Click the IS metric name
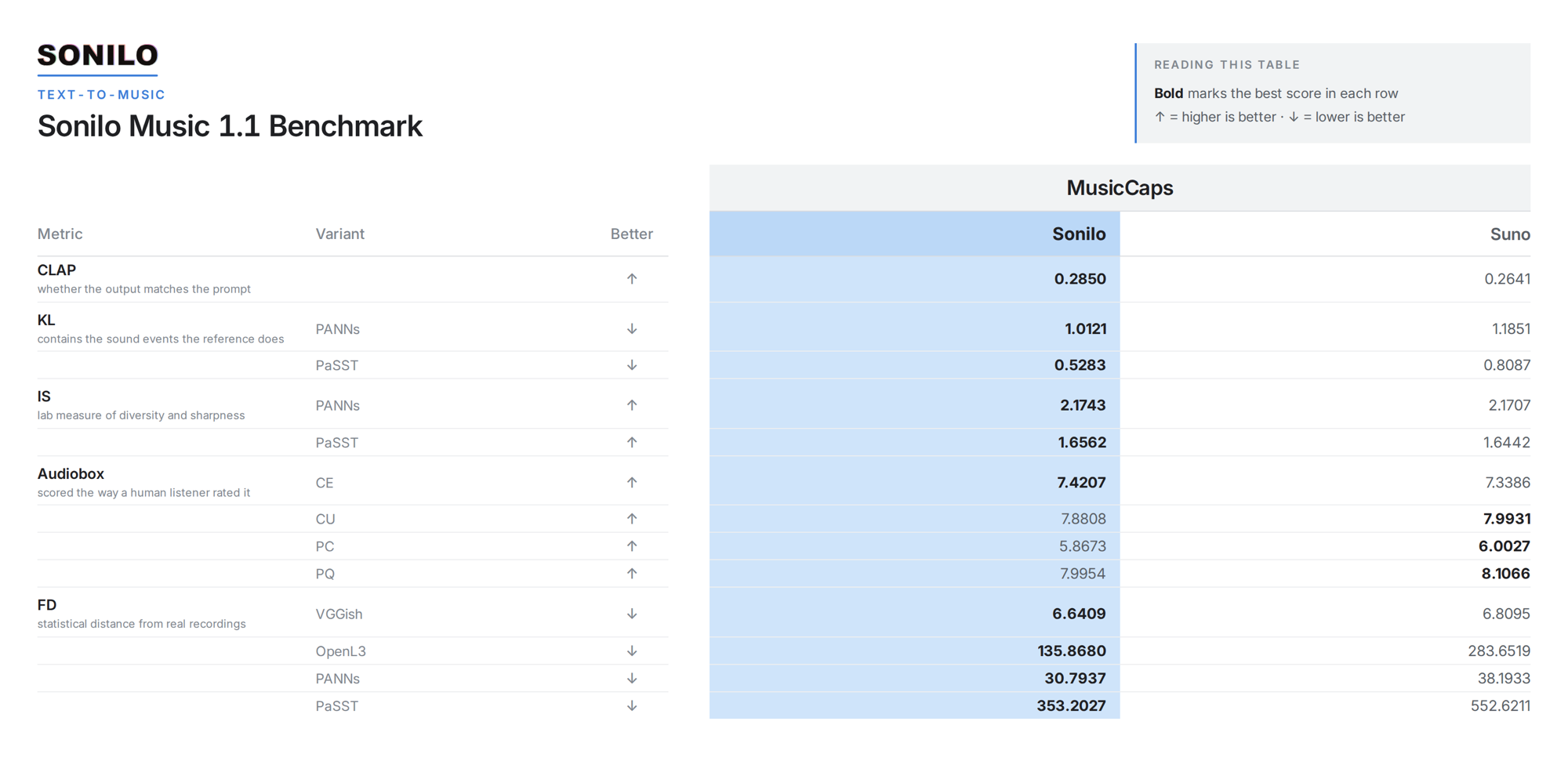Image resolution: width=1568 pixels, height=761 pixels. tap(44, 397)
